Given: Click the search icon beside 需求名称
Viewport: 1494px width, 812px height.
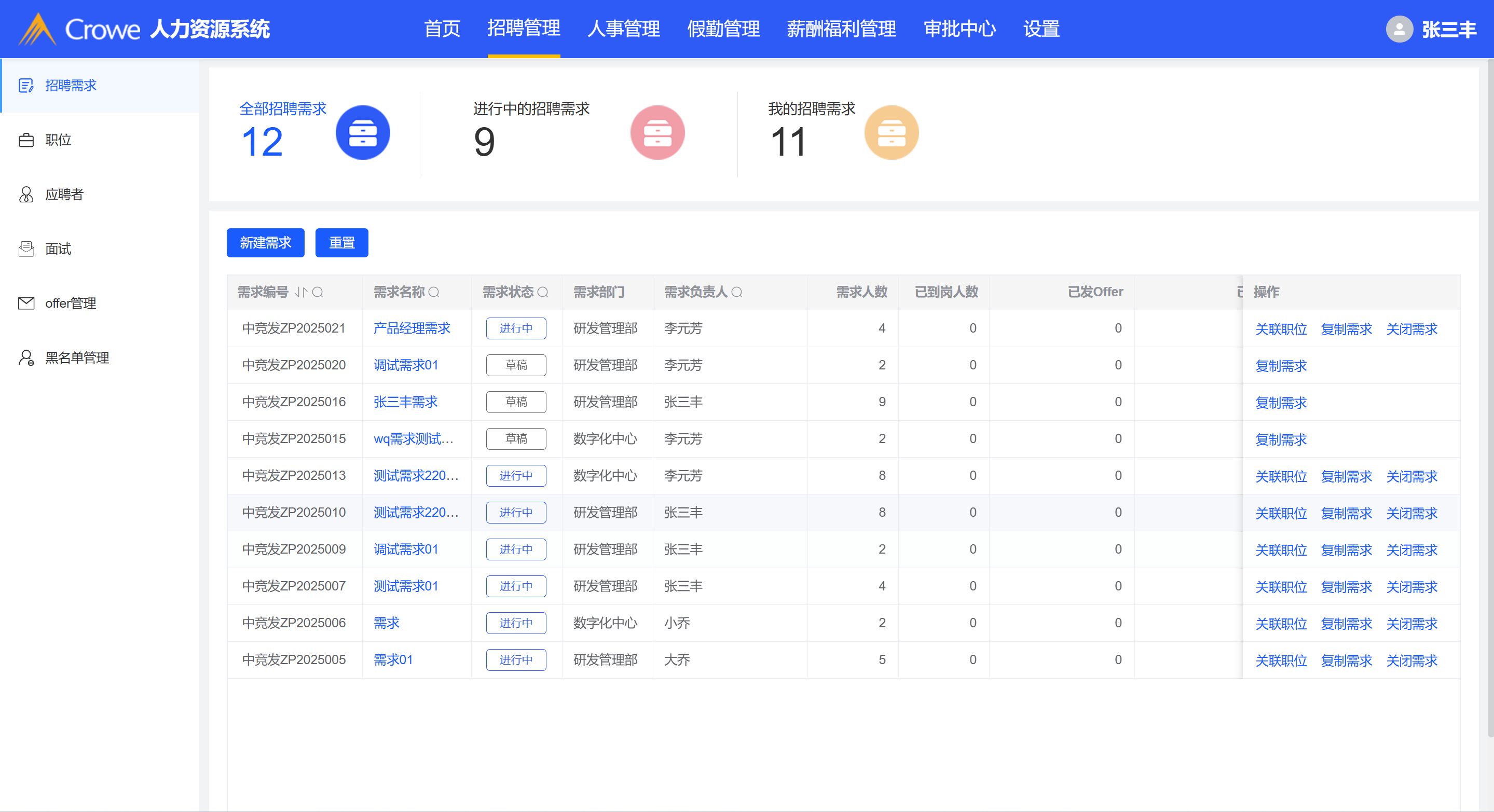Looking at the screenshot, I should click(434, 292).
